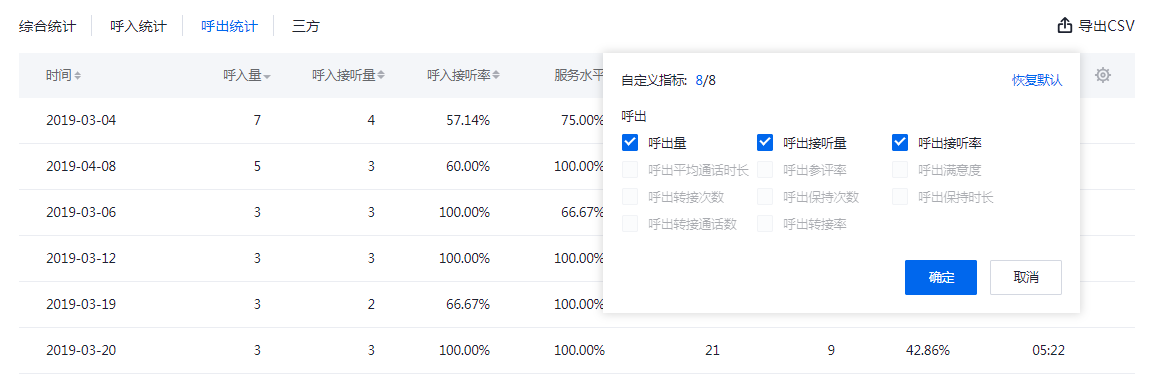Image resolution: width=1171 pixels, height=383 pixels.
Task: Select the 2019-04-08 date cell
Action: [81, 166]
